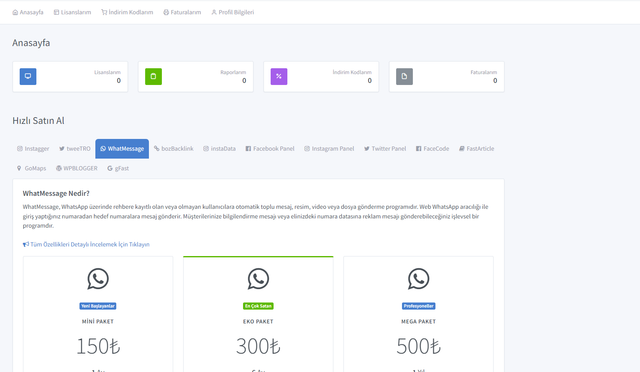
Task: Select the tweeTRO product tab
Action: point(75,149)
